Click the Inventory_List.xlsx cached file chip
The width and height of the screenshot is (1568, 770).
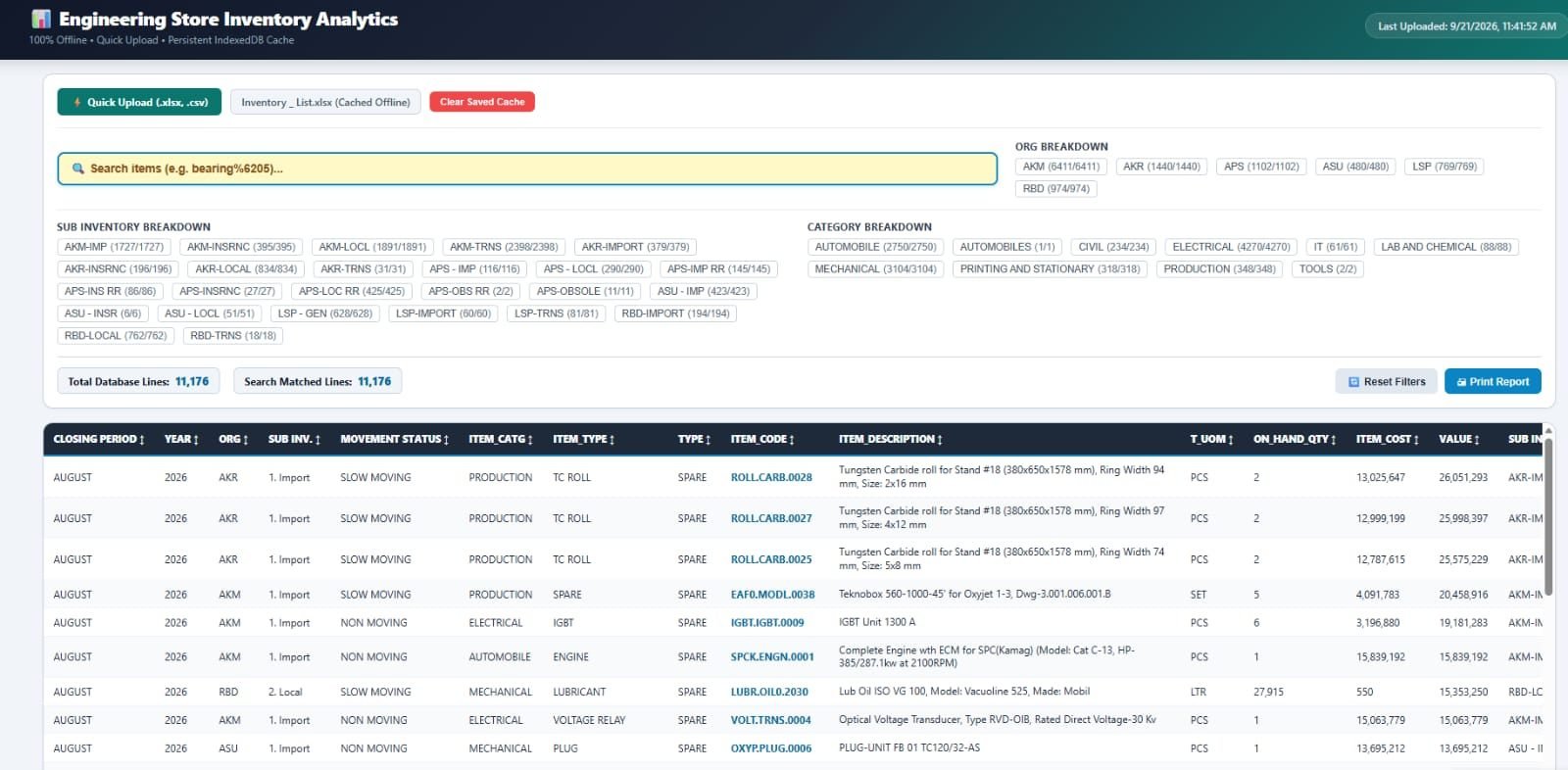(x=325, y=102)
